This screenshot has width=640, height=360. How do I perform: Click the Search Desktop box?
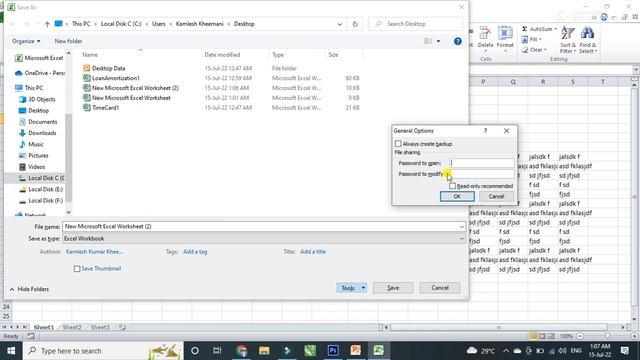click(416, 24)
